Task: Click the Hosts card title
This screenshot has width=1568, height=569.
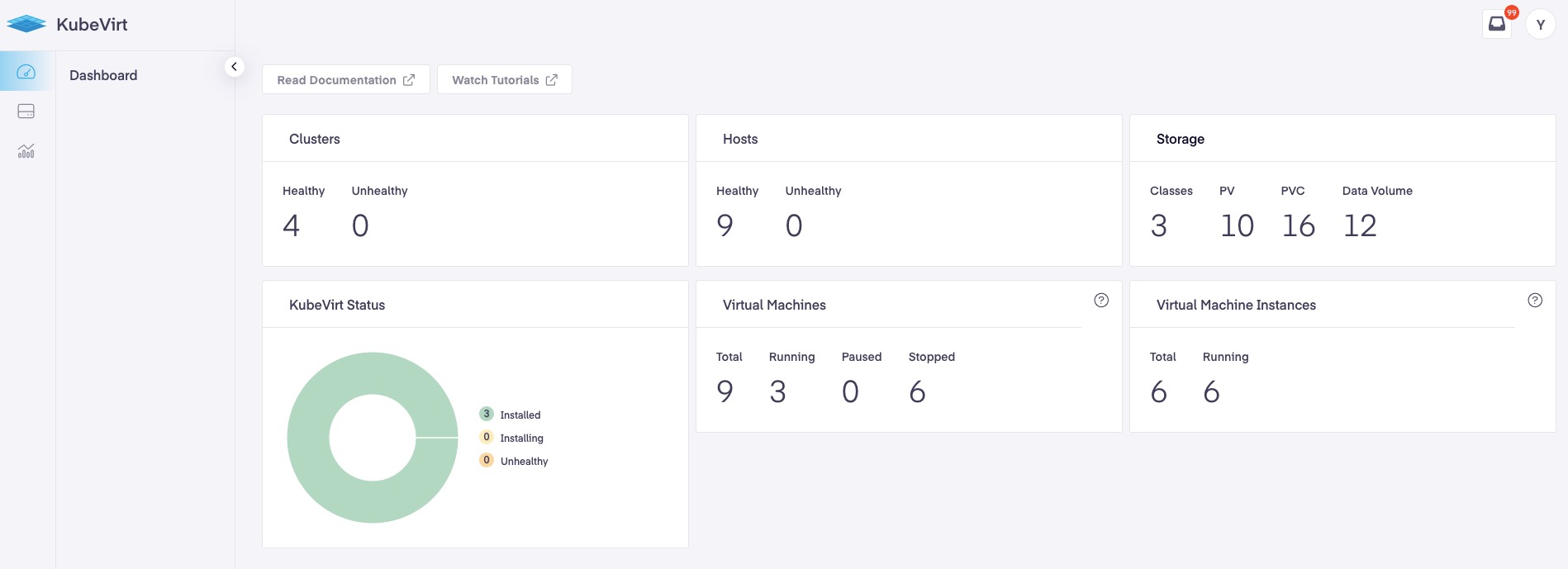Action: pos(740,139)
